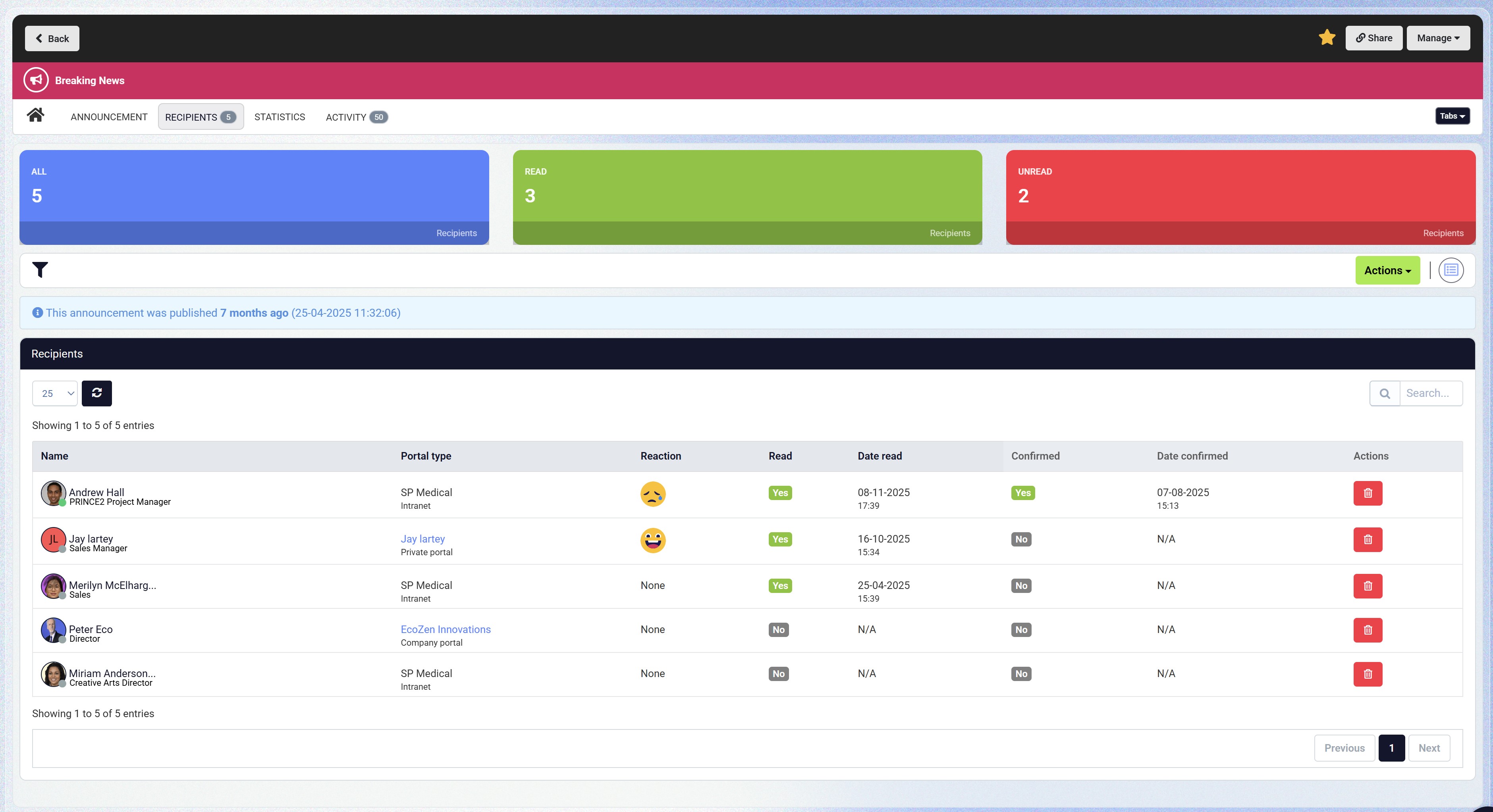Click into the Search input field
The height and width of the screenshot is (812, 1493).
click(1430, 393)
